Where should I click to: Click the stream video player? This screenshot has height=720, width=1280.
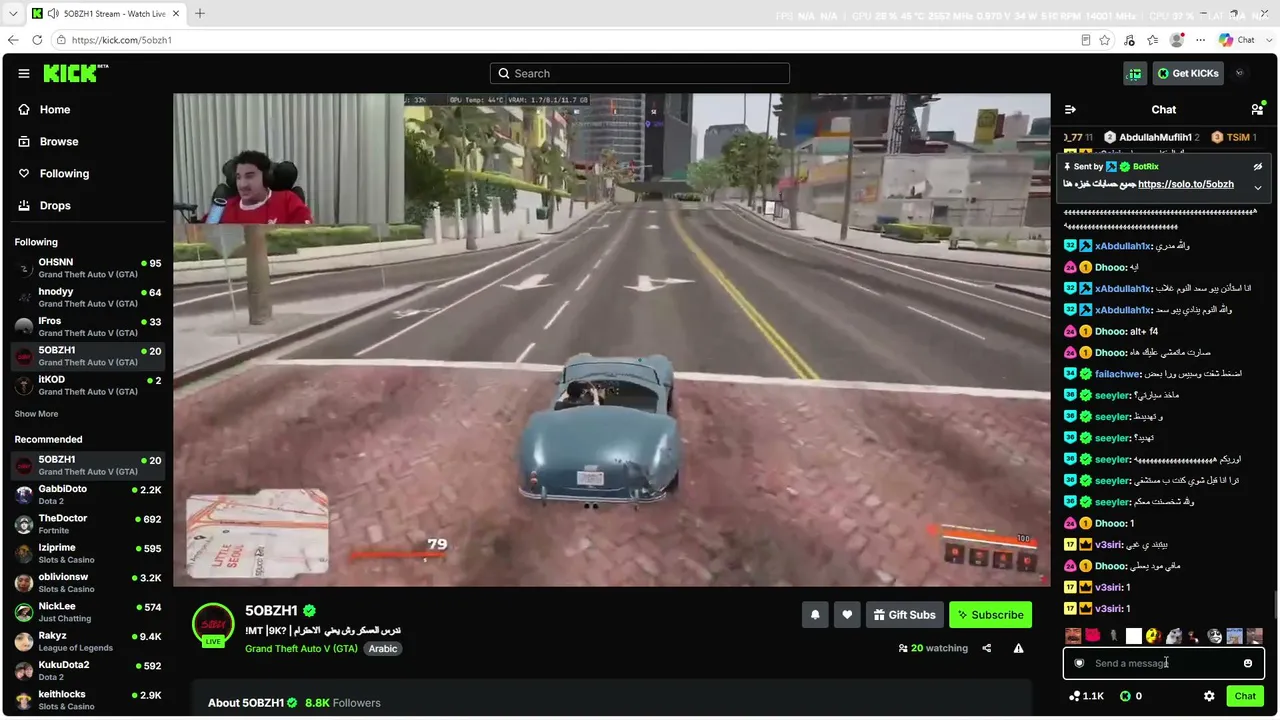coord(612,340)
